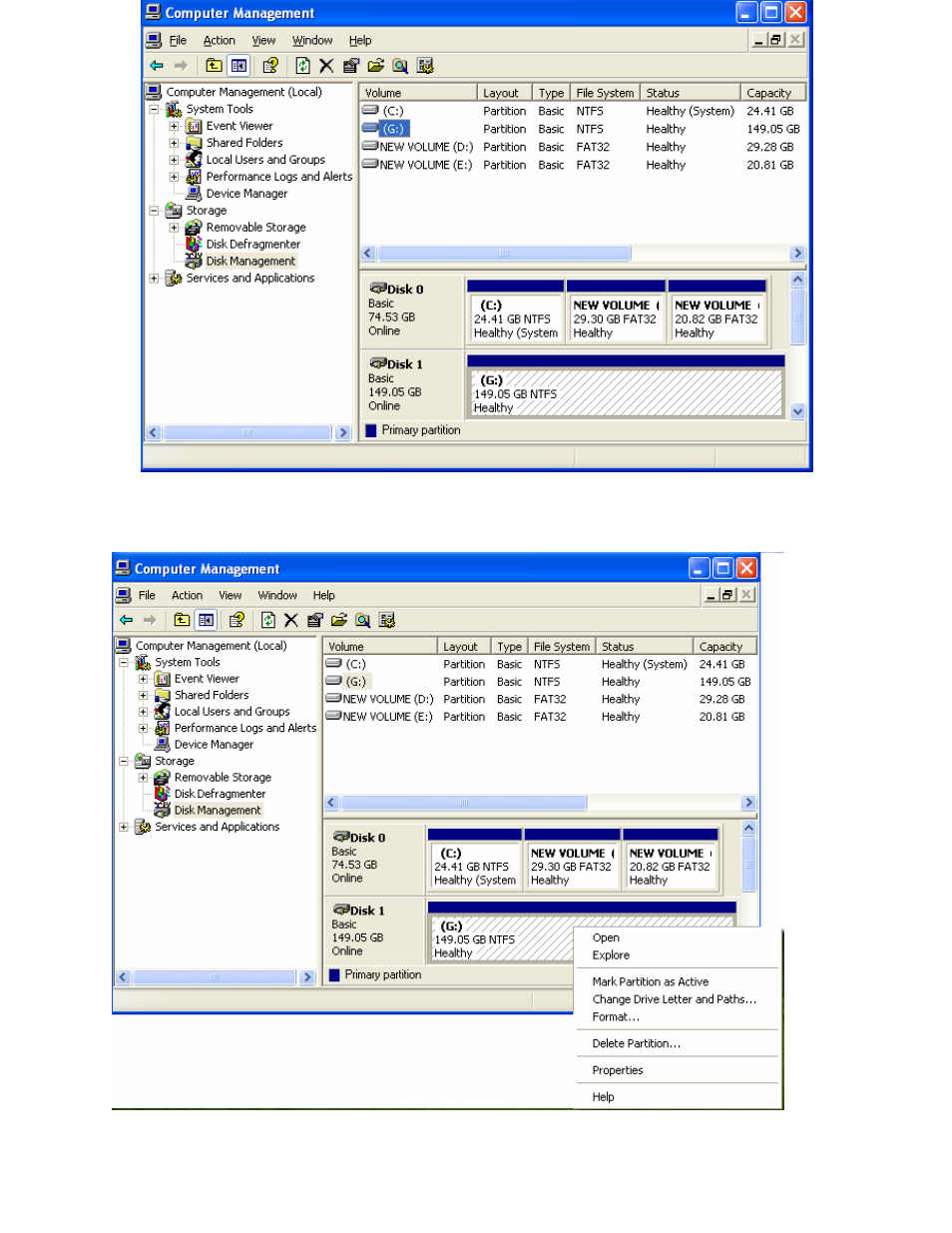Image resolution: width=952 pixels, height=1233 pixels.
Task: Select Disk Management in upper window tree
Action: coord(250,262)
